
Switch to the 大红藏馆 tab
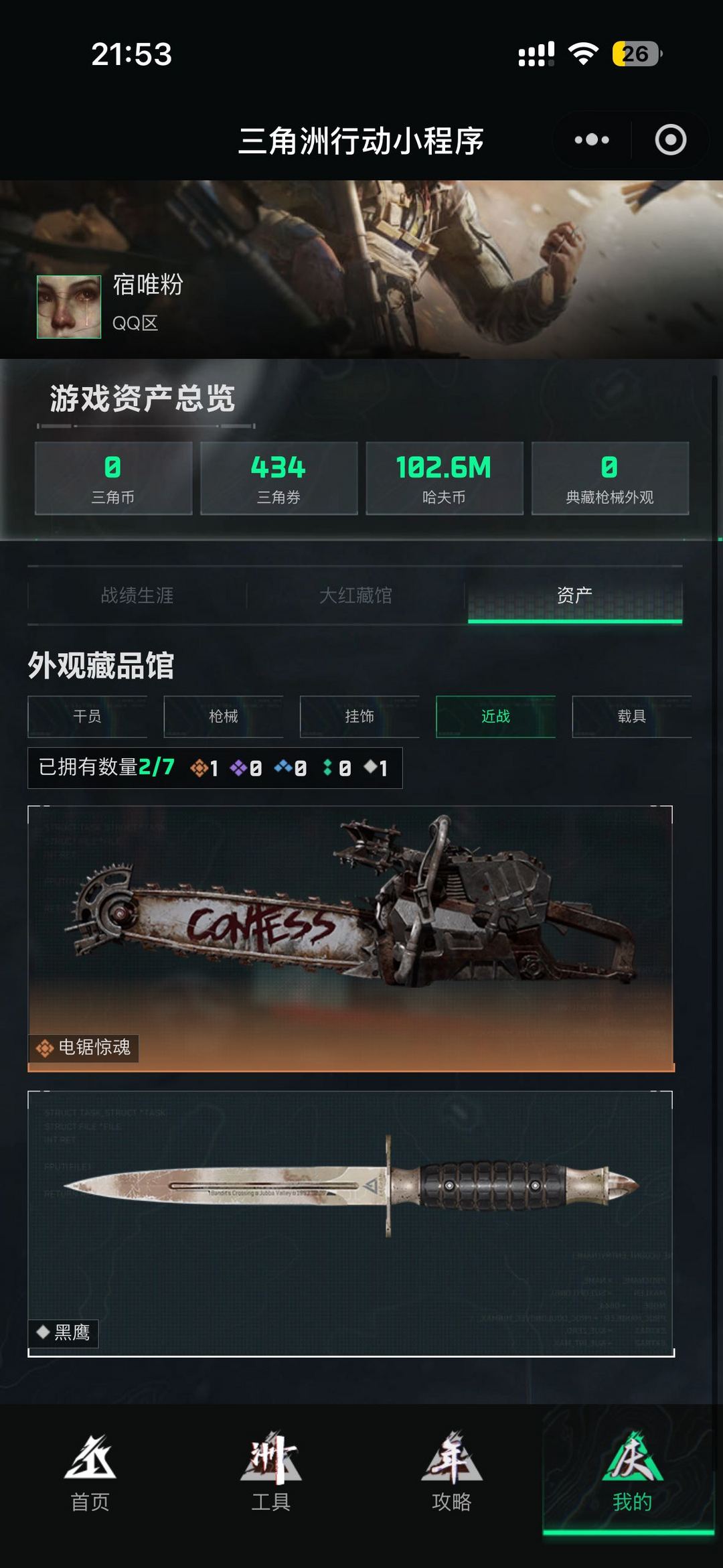355,595
